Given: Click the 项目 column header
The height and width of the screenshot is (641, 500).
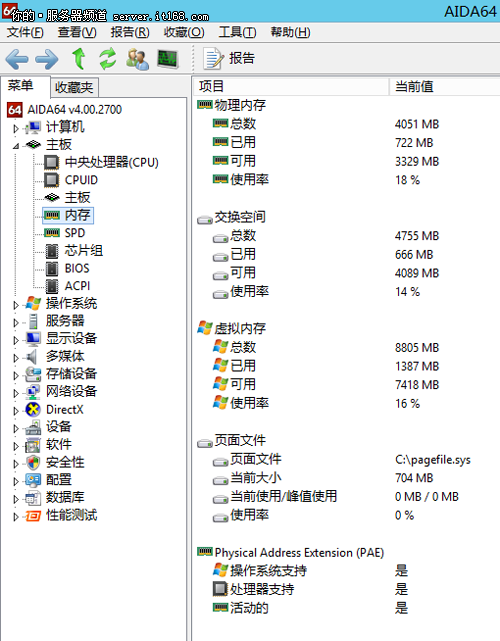Looking at the screenshot, I should pyautogui.click(x=291, y=86).
